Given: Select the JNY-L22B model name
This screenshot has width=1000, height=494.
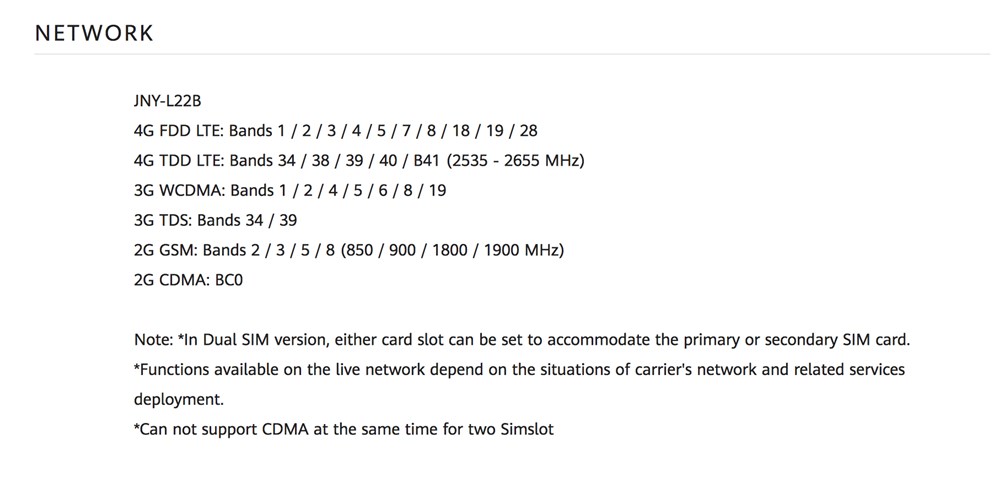Looking at the screenshot, I should point(168,101).
